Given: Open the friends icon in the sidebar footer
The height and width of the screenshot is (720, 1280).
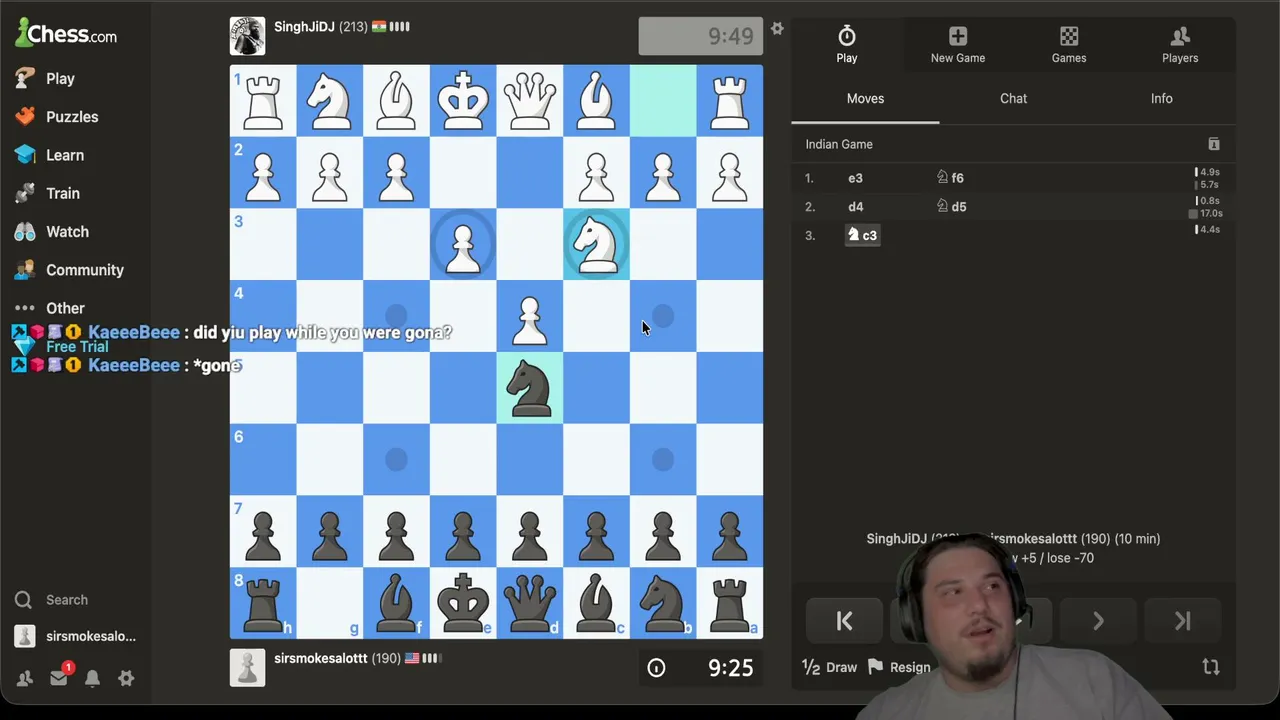Looking at the screenshot, I should coord(25,678).
